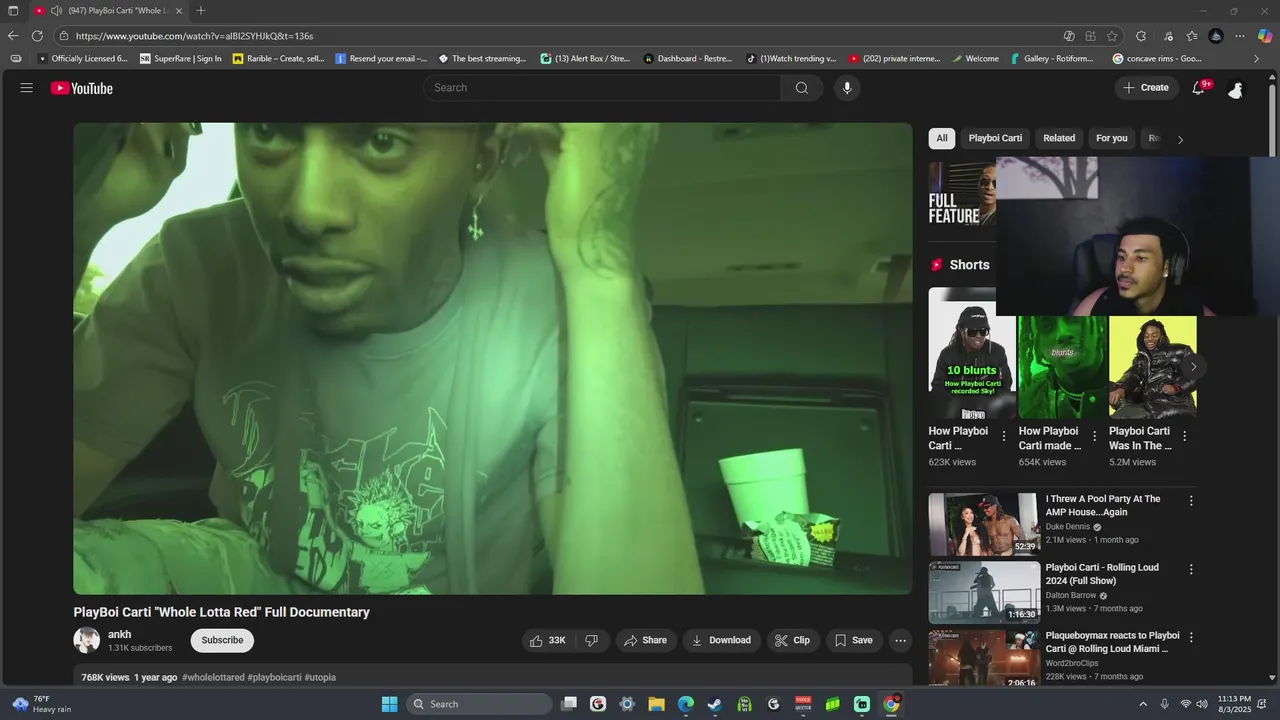
Task: Open Chrome from the taskbar
Action: tap(891, 704)
